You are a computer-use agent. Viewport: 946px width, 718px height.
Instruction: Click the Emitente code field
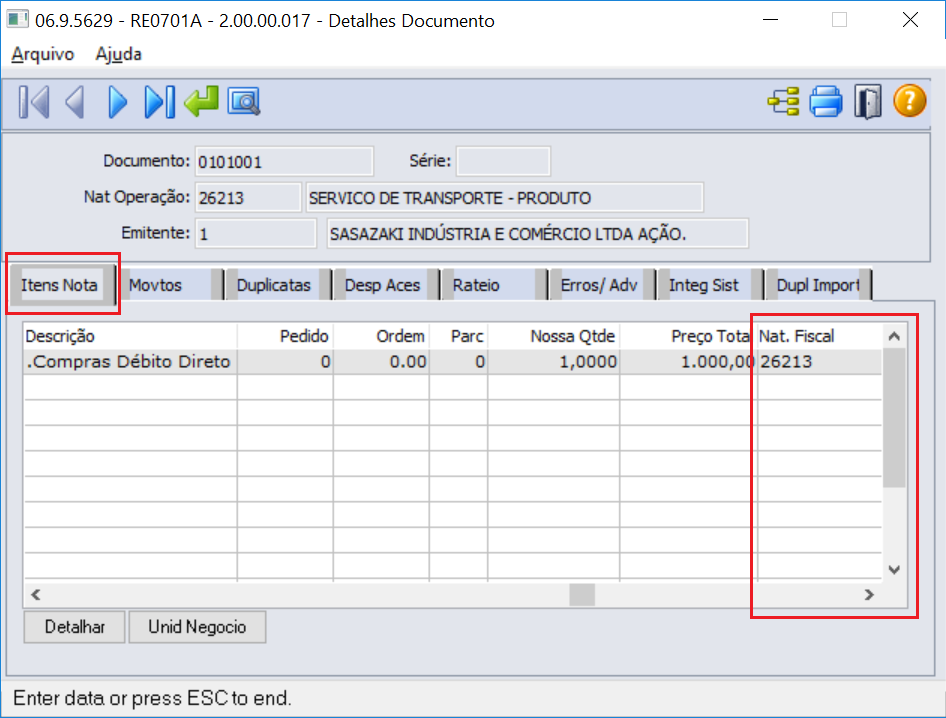pos(255,234)
